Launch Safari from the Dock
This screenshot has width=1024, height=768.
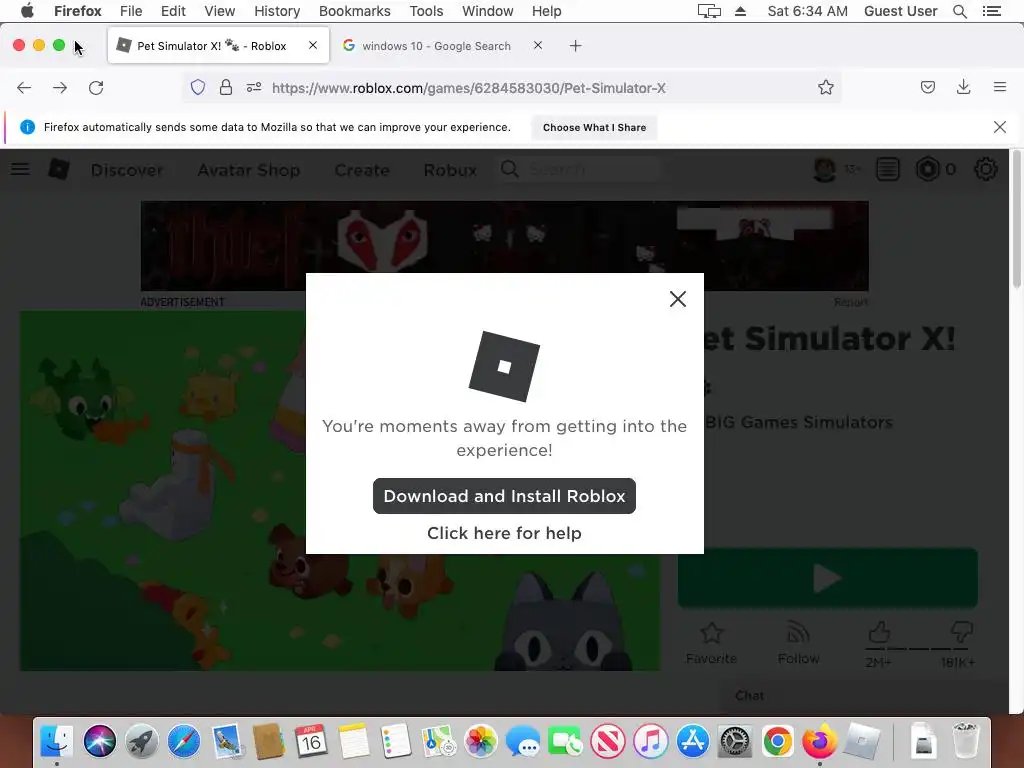184,742
